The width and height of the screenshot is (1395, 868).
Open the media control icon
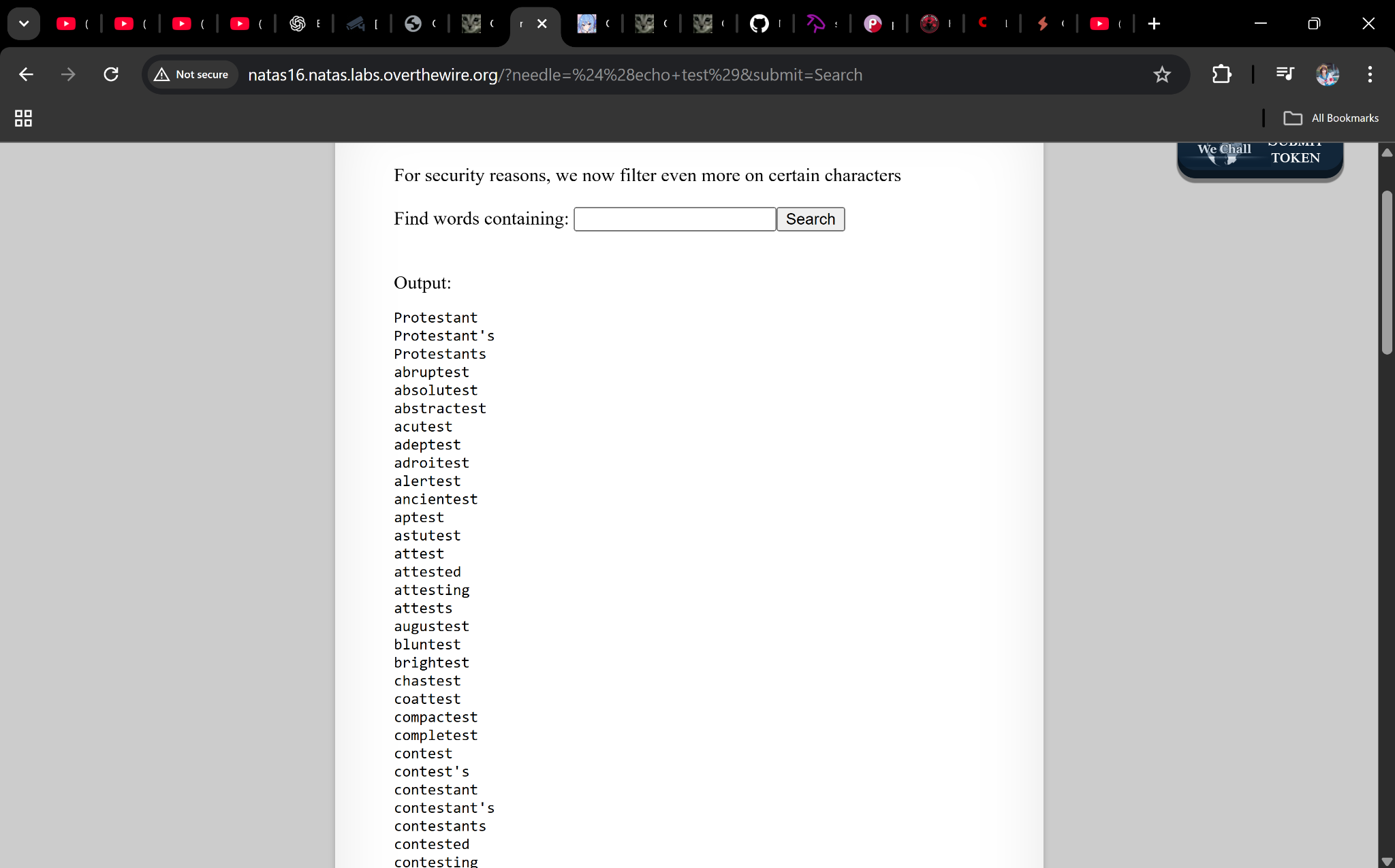coord(1285,74)
